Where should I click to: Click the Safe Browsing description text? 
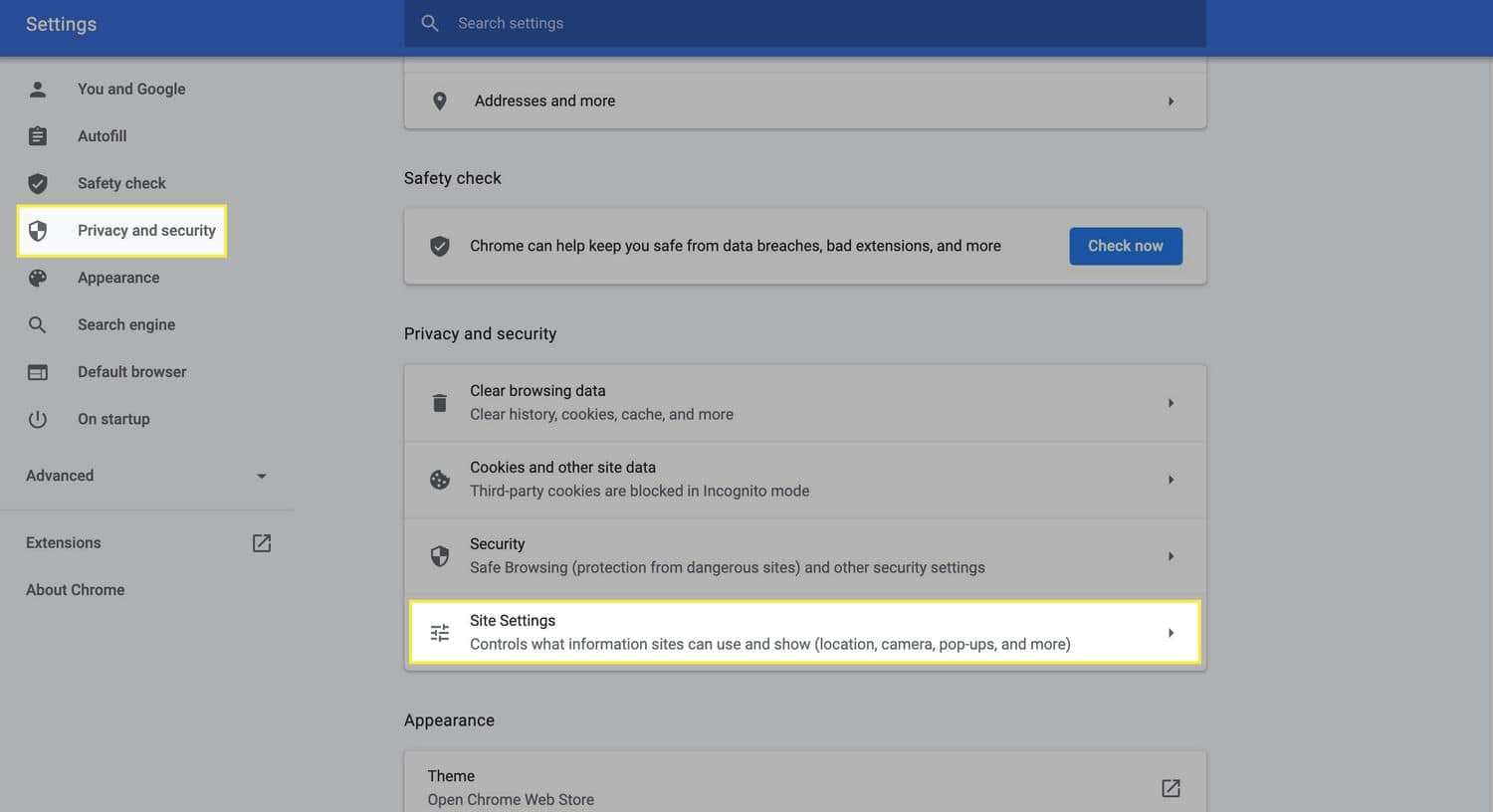(x=728, y=568)
